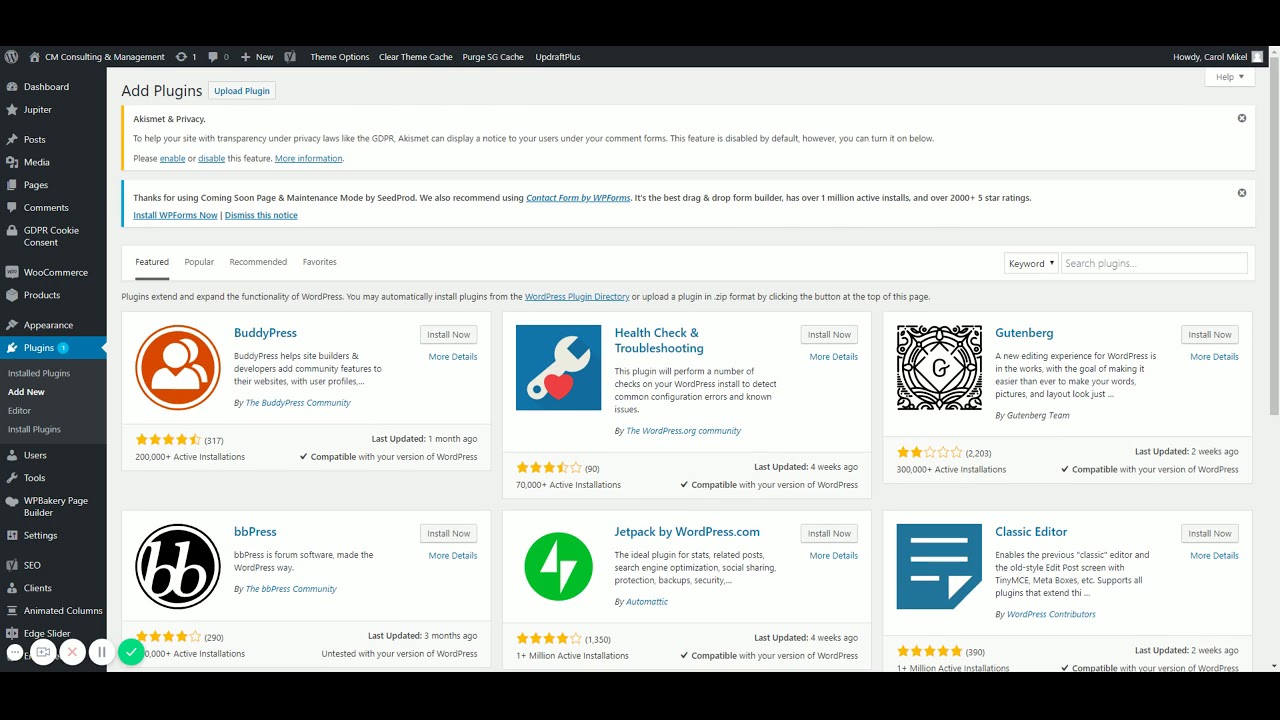The width and height of the screenshot is (1280, 720).
Task: Click the Install WPForms Now link
Action: (175, 215)
